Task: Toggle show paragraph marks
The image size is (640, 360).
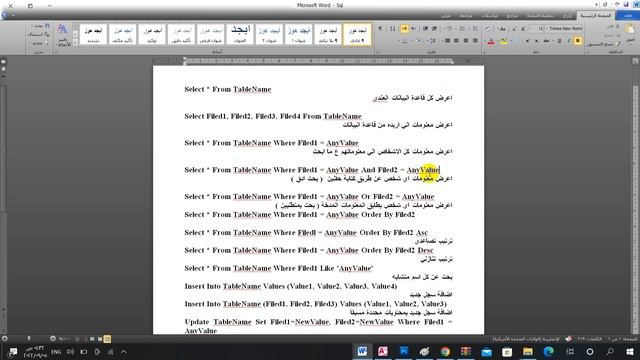Action: [x=380, y=29]
